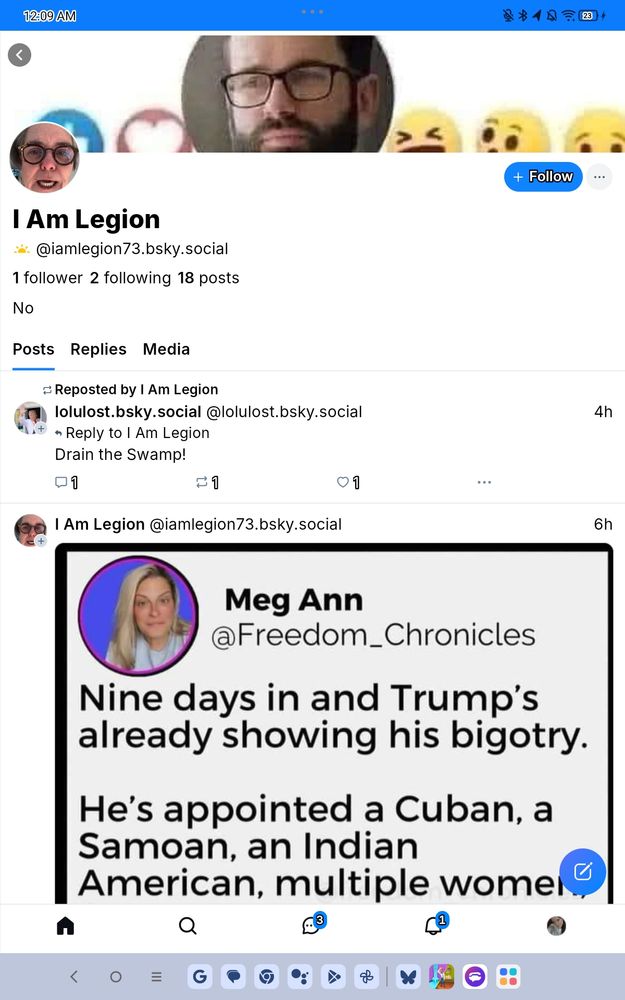This screenshot has height=1000, width=625.
Task: Open the Meg Ann post image
Action: [334, 723]
